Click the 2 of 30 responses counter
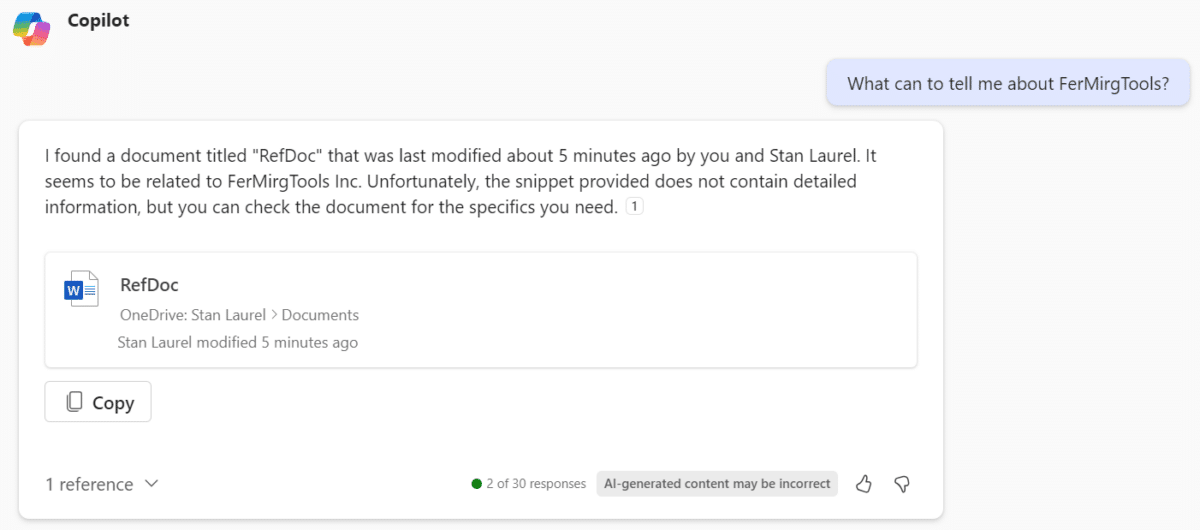 click(x=536, y=484)
